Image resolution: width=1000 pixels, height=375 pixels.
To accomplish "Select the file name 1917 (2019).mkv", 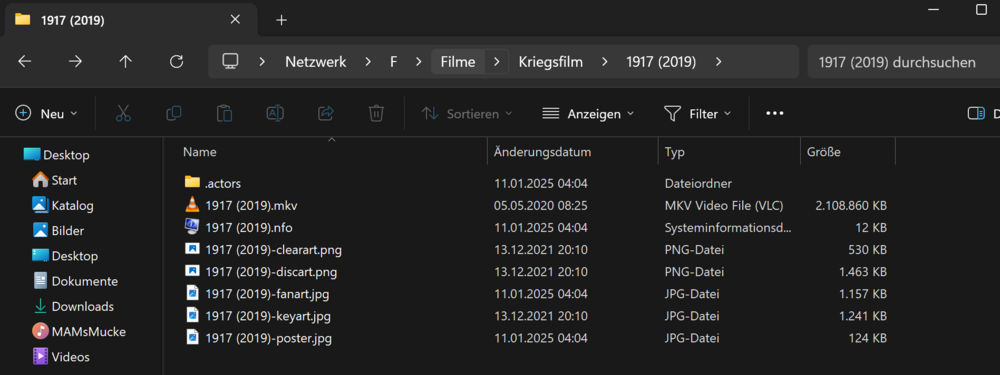I will (251, 205).
